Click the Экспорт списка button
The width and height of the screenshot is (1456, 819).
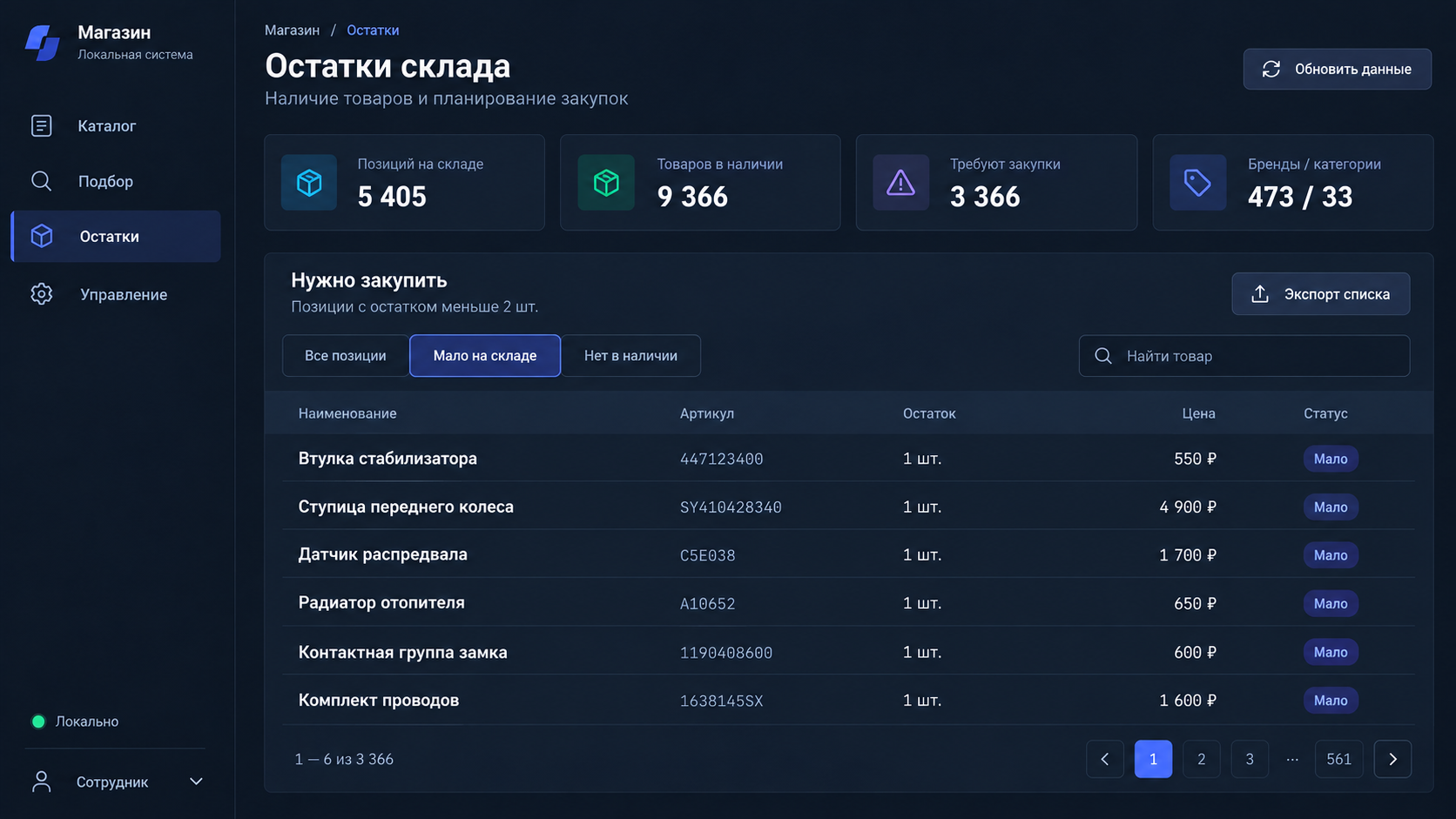point(1320,294)
